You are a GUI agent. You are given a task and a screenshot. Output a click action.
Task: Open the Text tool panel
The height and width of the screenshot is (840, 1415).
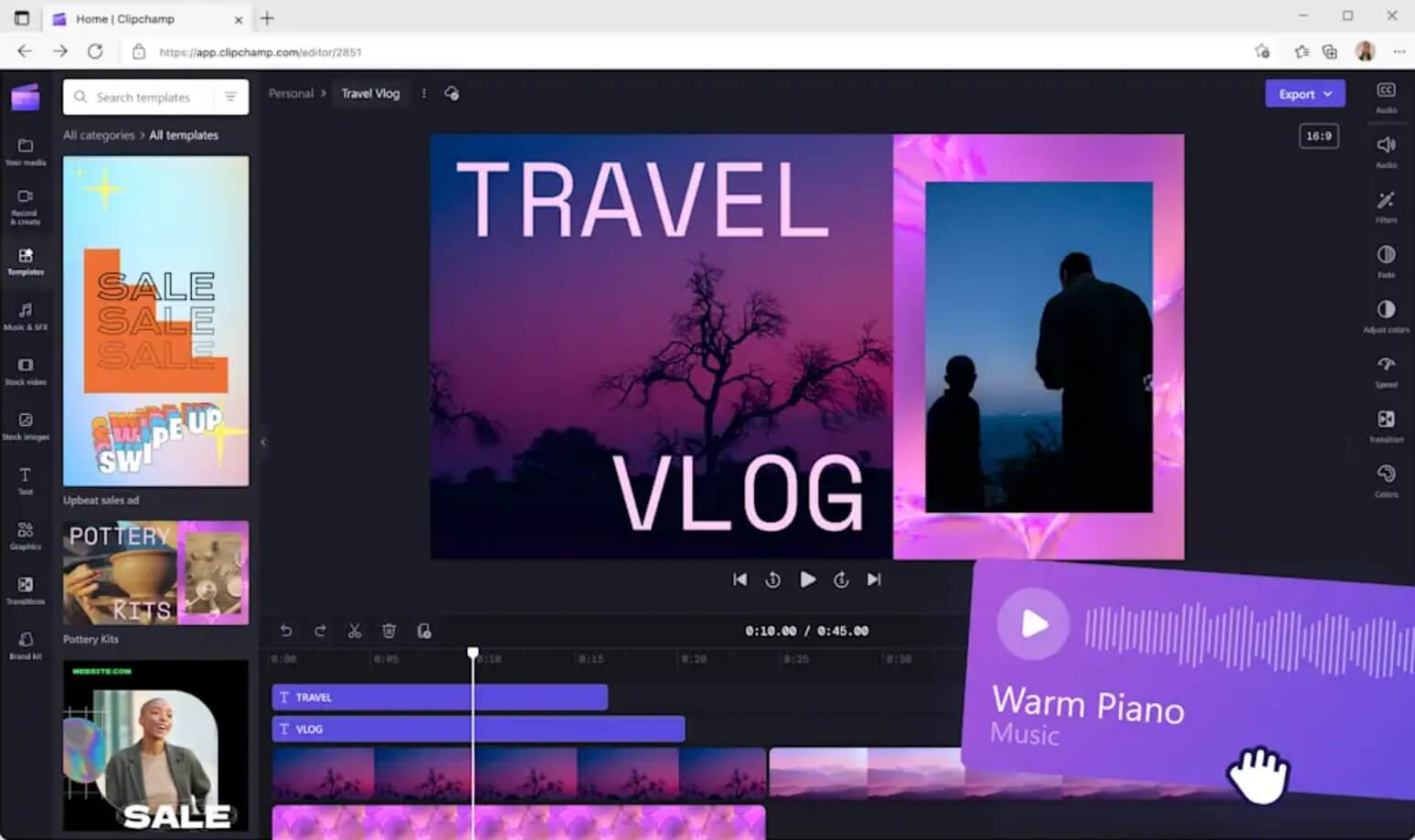pos(25,479)
